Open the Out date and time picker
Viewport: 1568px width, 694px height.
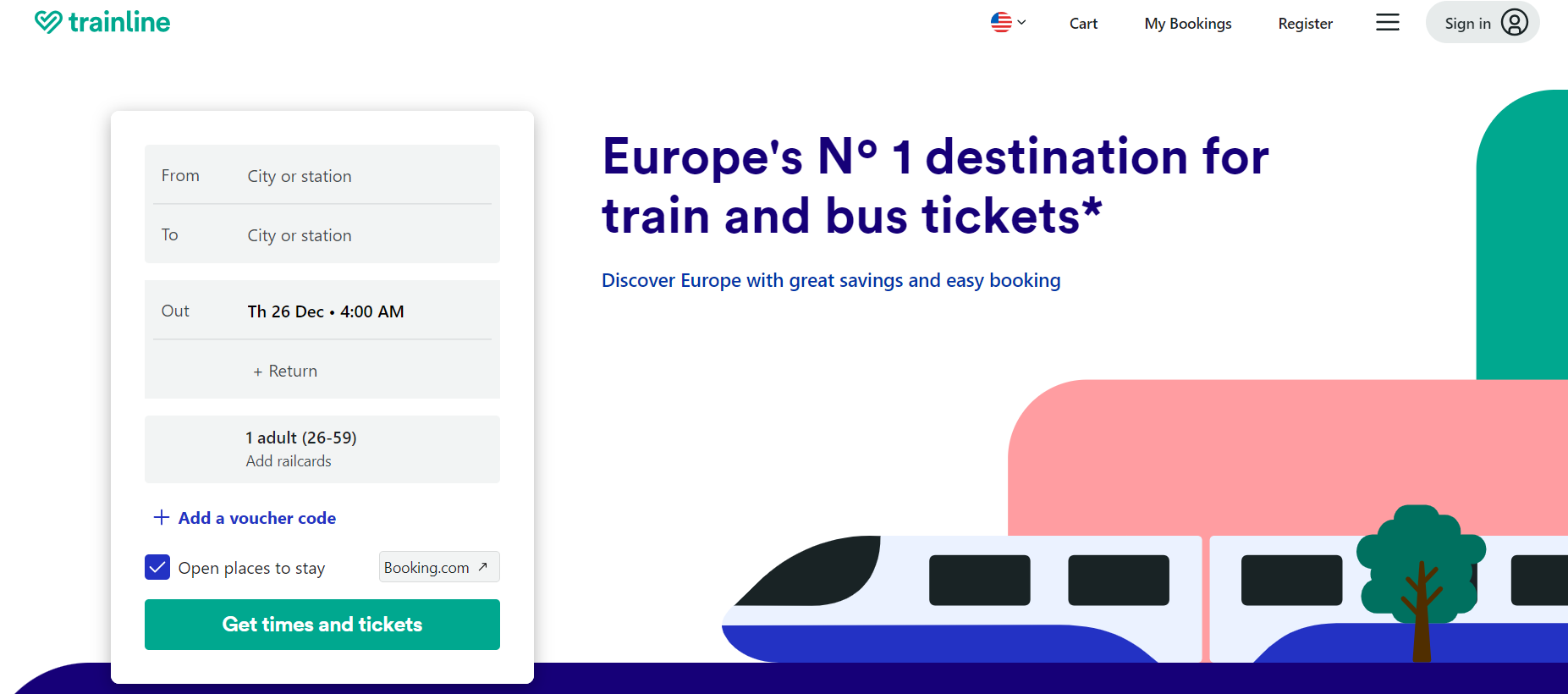click(322, 311)
